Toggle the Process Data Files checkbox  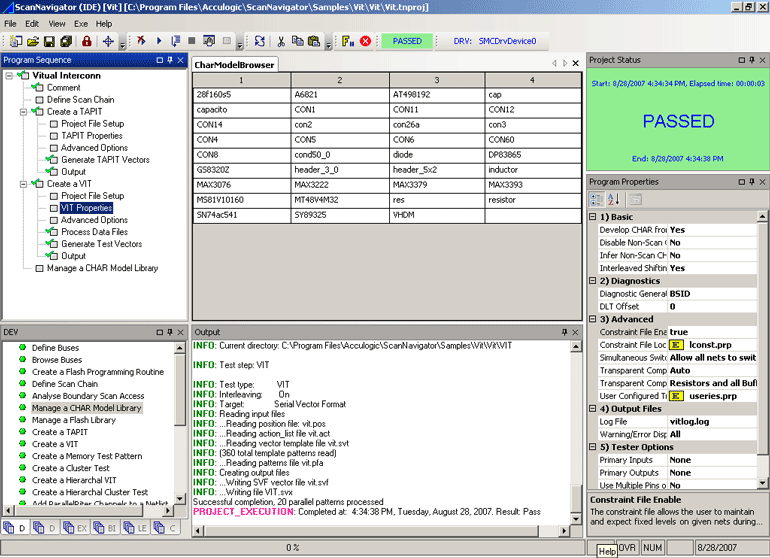tap(54, 232)
